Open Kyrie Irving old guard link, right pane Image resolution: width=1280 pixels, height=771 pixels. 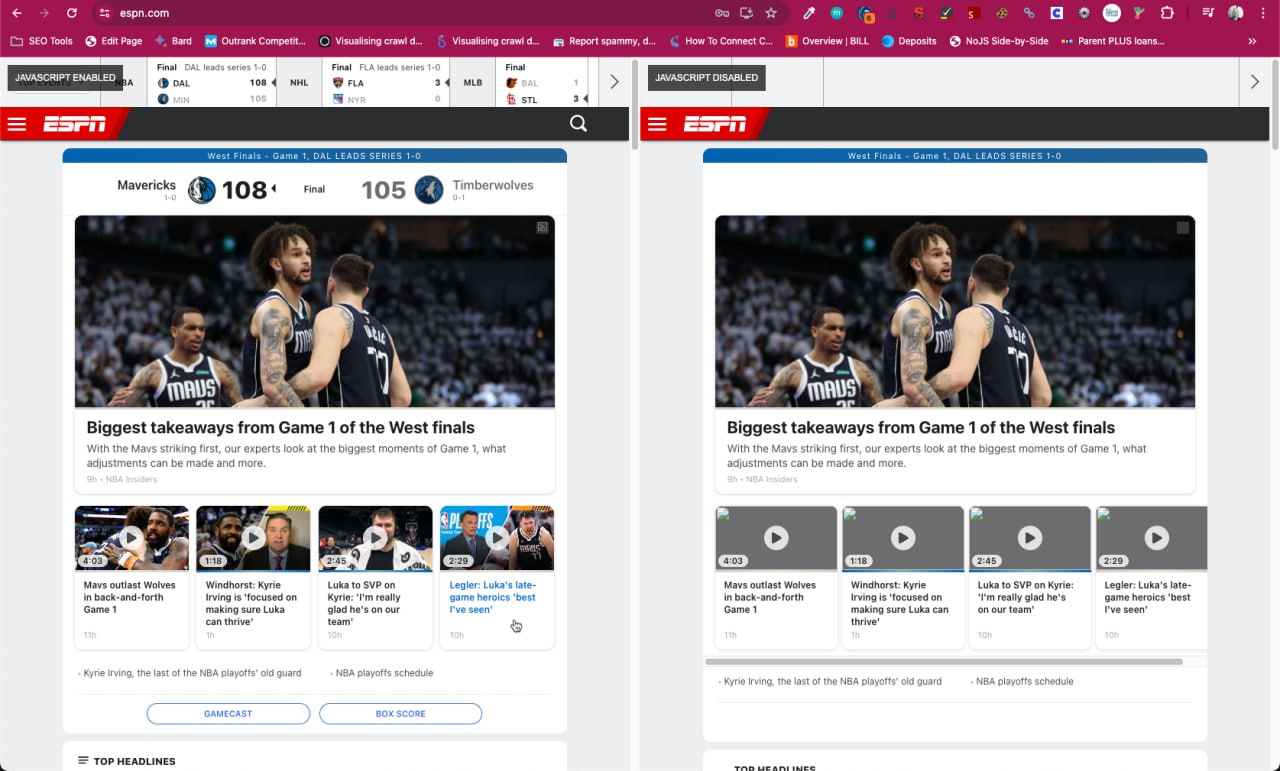[x=832, y=681]
